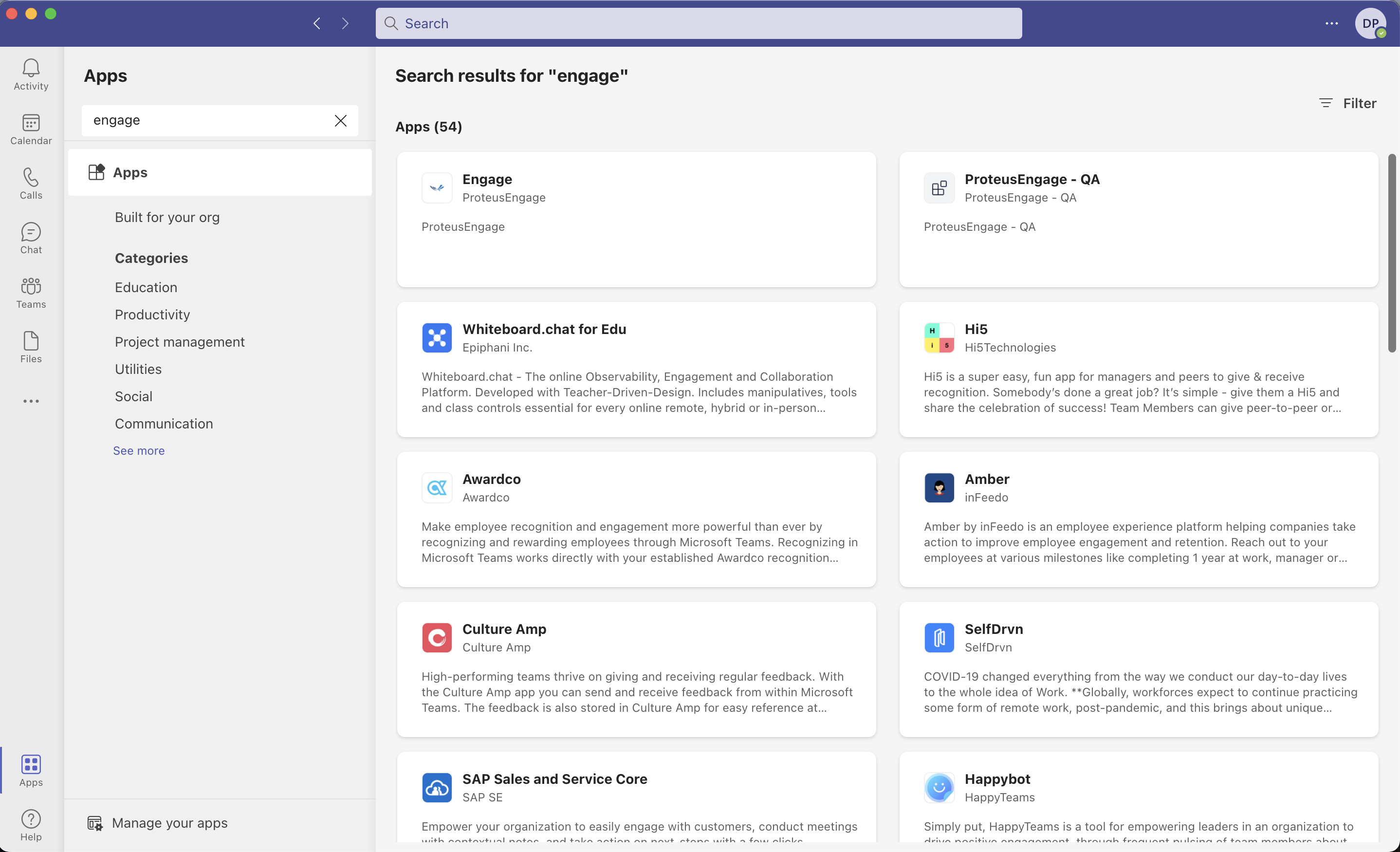The image size is (1400, 852).
Task: Select the Apps tab in left panel
Action: 220,172
